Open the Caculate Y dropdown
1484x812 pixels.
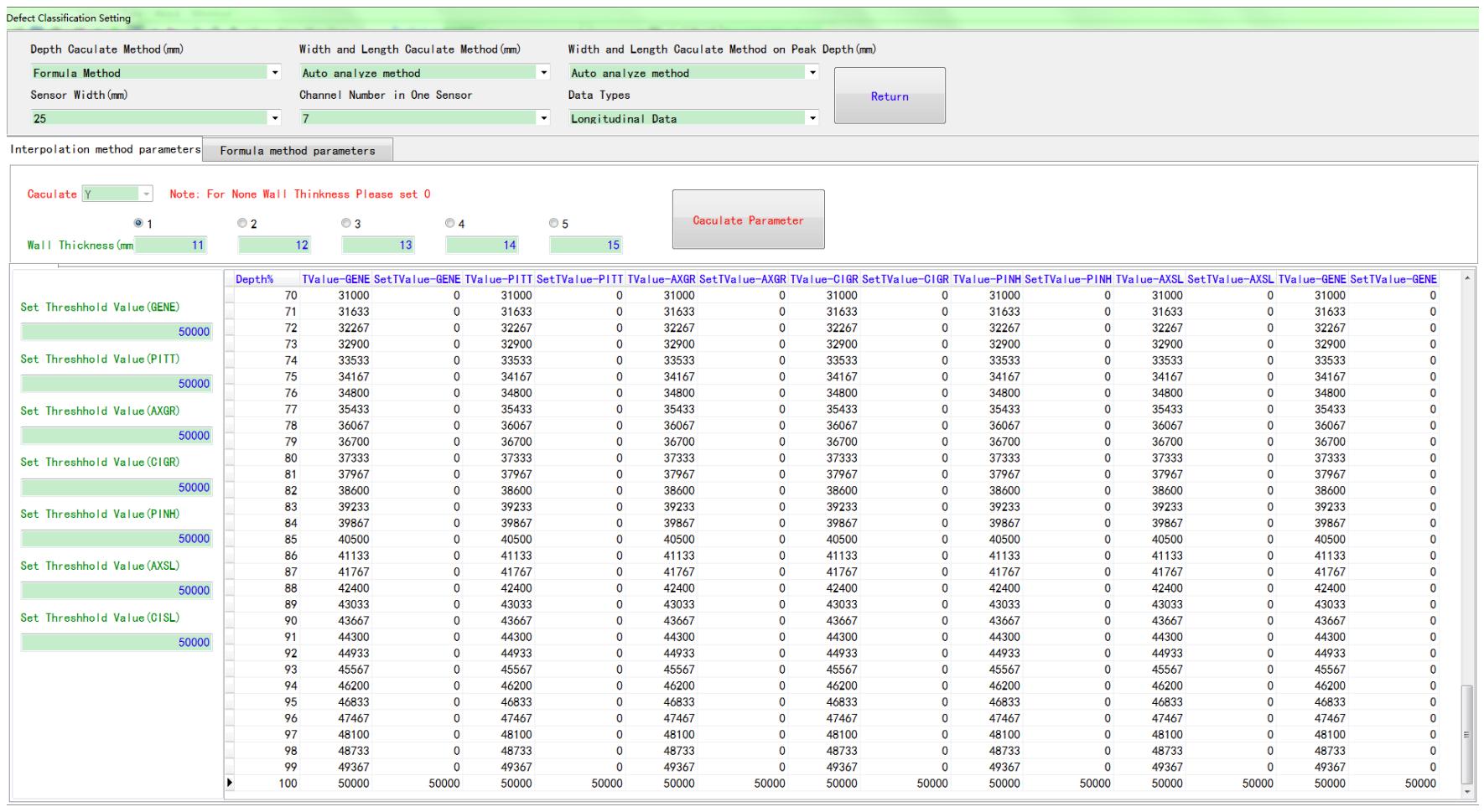coord(146,194)
